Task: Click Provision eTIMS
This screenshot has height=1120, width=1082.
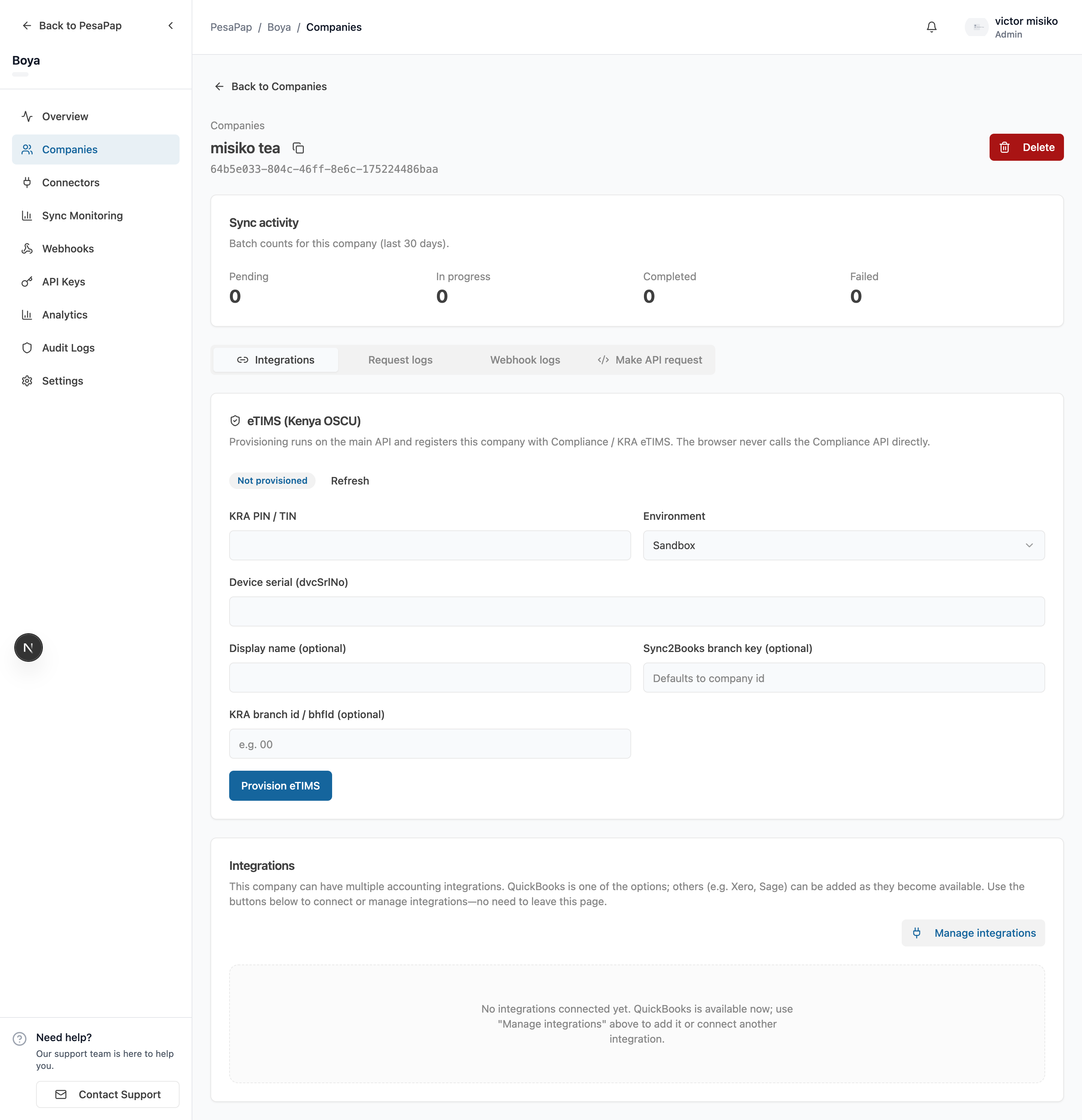Action: tap(280, 786)
